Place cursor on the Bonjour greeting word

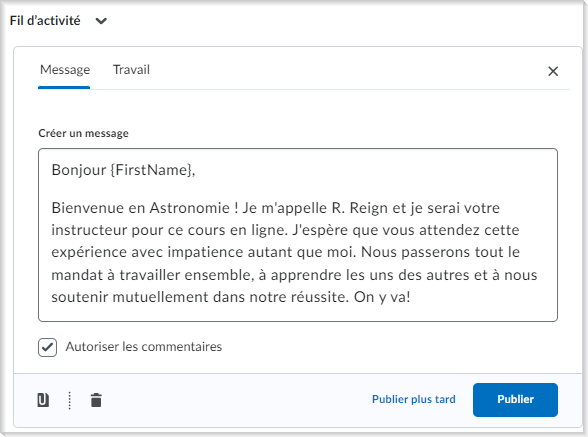79,170
